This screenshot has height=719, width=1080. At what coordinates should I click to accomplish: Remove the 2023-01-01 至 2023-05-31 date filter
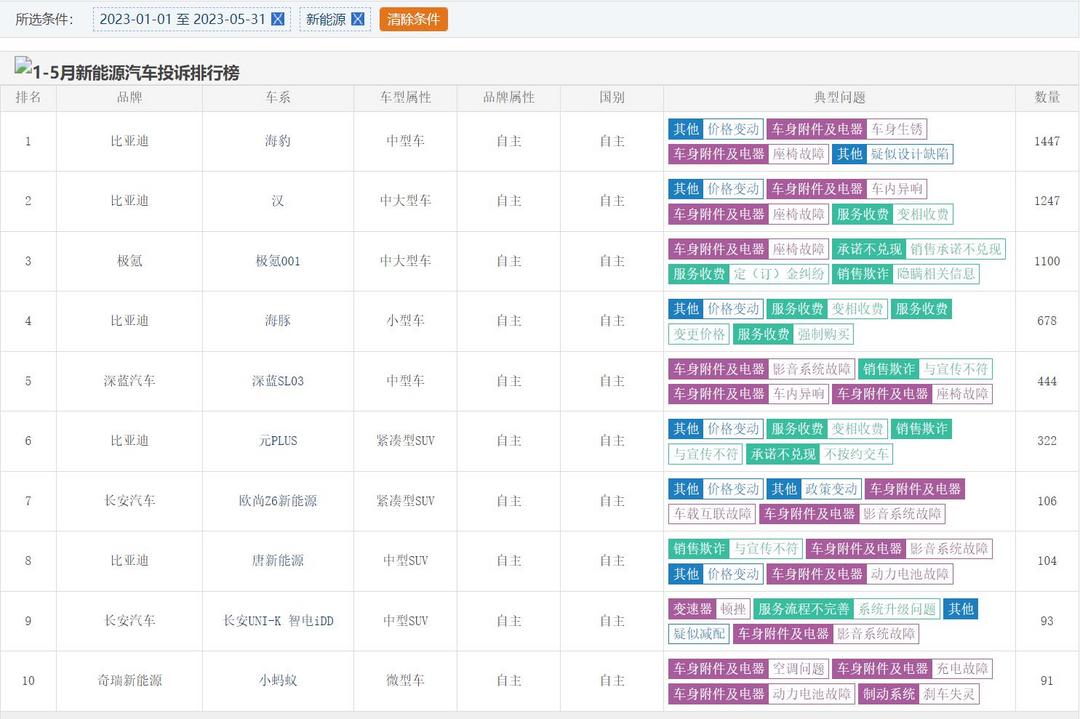click(278, 19)
